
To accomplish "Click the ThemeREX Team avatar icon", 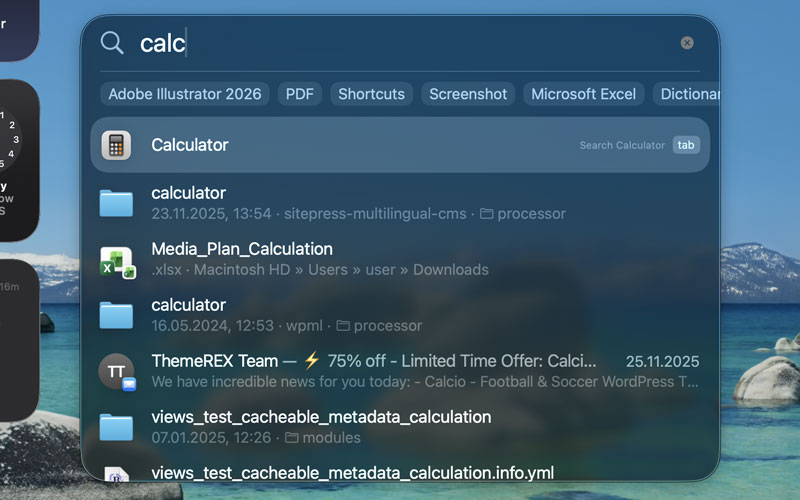I will pyautogui.click(x=117, y=371).
